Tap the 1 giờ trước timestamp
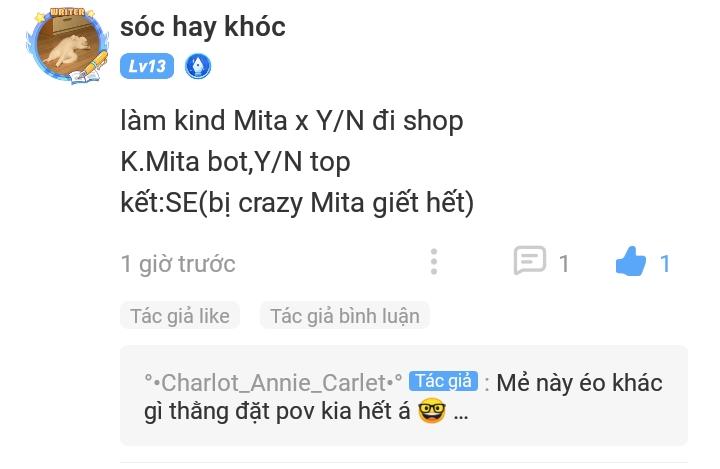This screenshot has height=469, width=720. pyautogui.click(x=178, y=264)
